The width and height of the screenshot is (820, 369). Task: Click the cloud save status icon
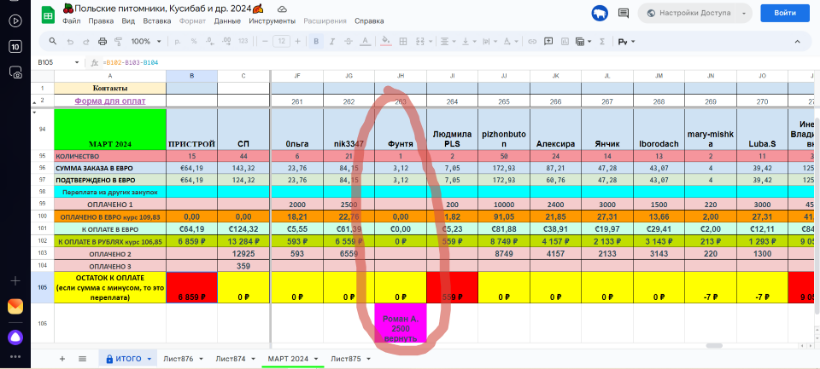pyautogui.click(x=282, y=9)
